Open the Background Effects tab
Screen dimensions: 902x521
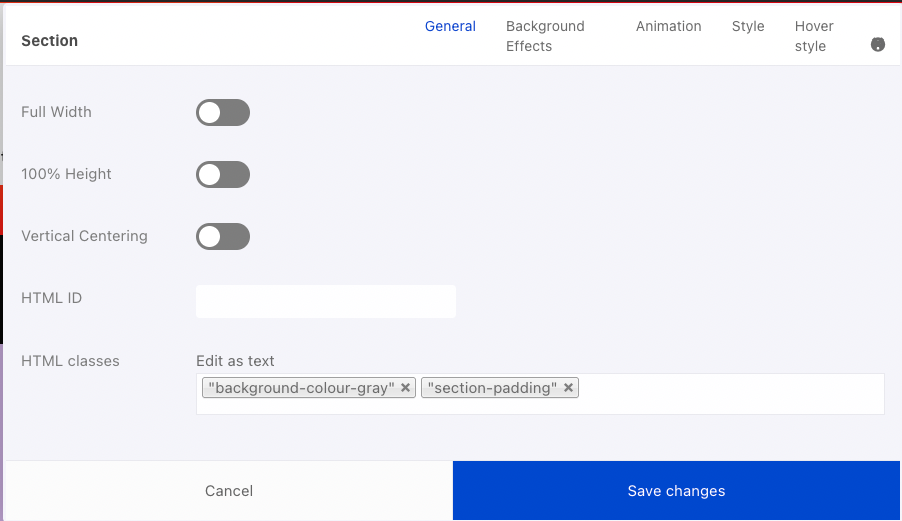pyautogui.click(x=545, y=36)
